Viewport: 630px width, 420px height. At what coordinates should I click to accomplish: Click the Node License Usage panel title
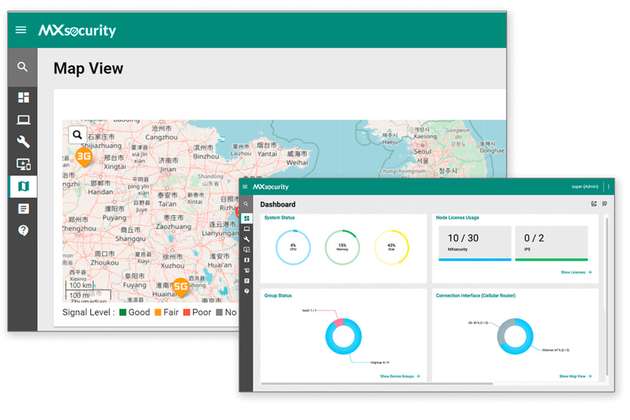coord(458,217)
